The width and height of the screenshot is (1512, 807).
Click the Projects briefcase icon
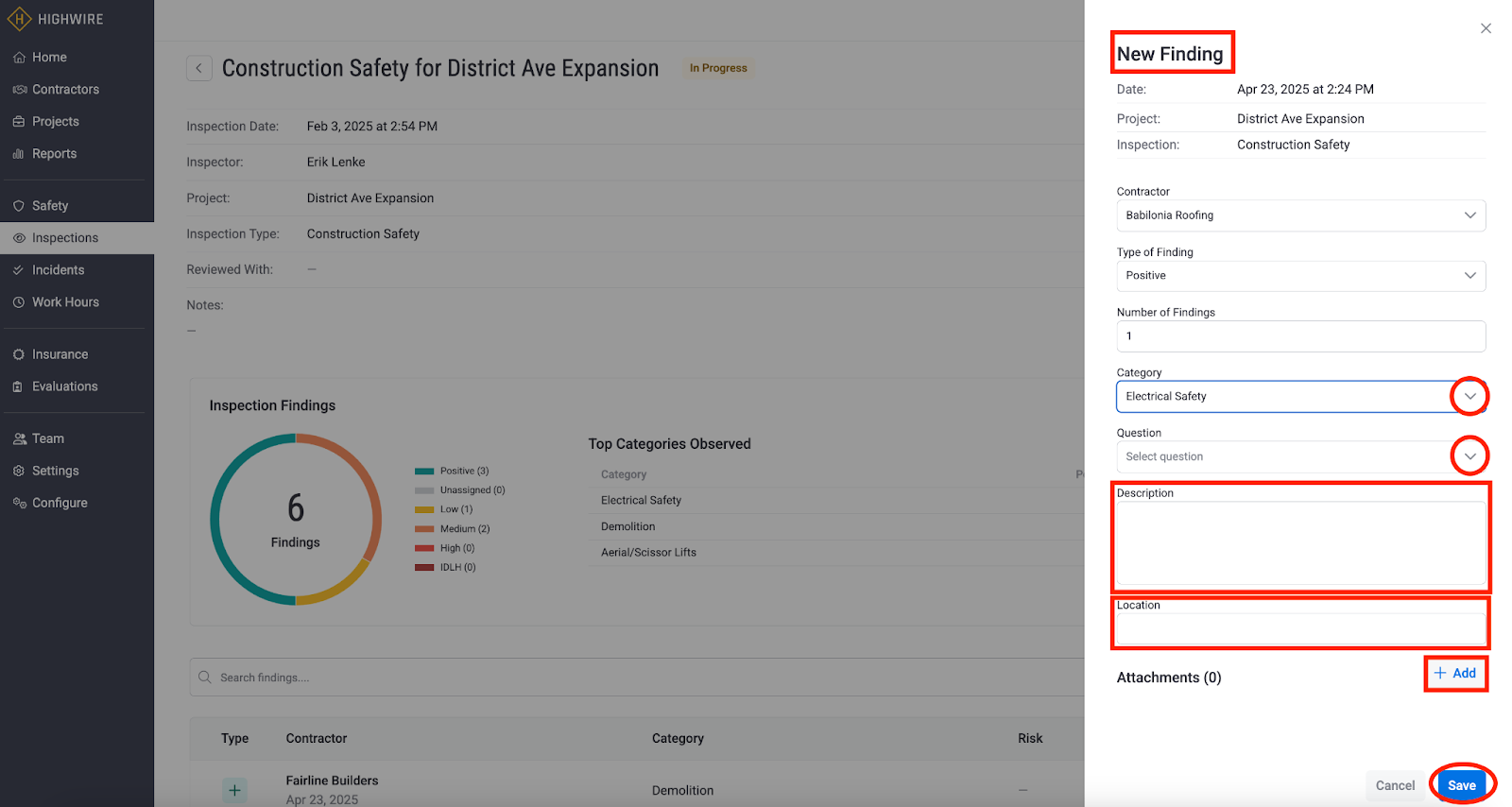(x=19, y=122)
